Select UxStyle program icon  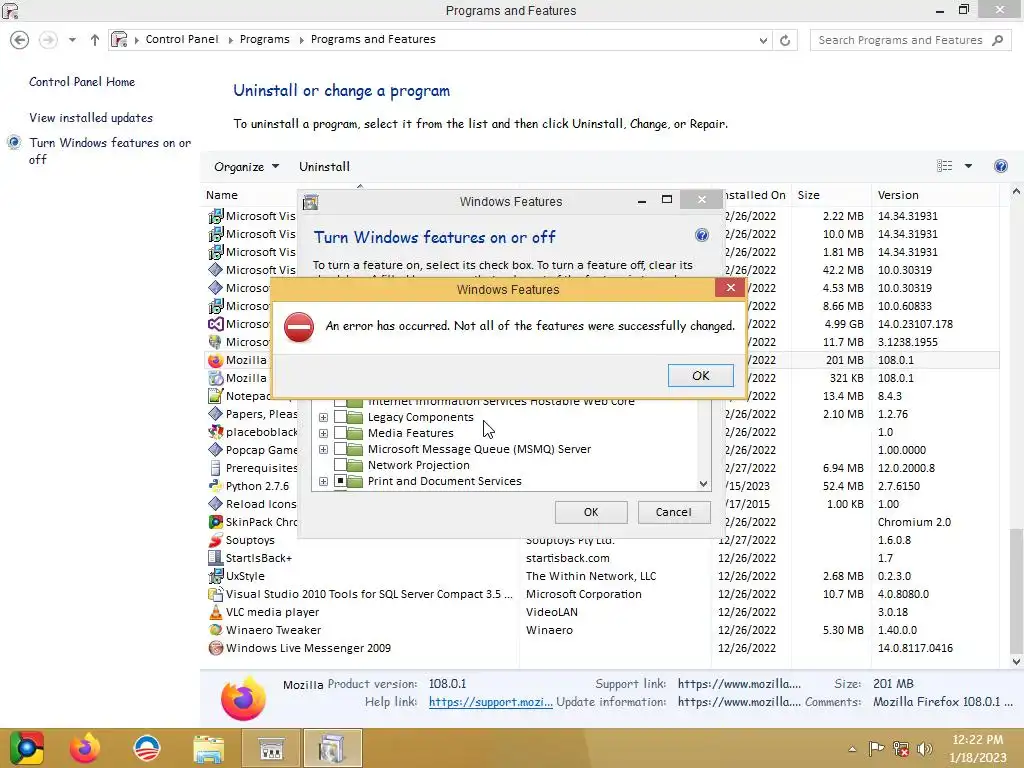pos(216,576)
